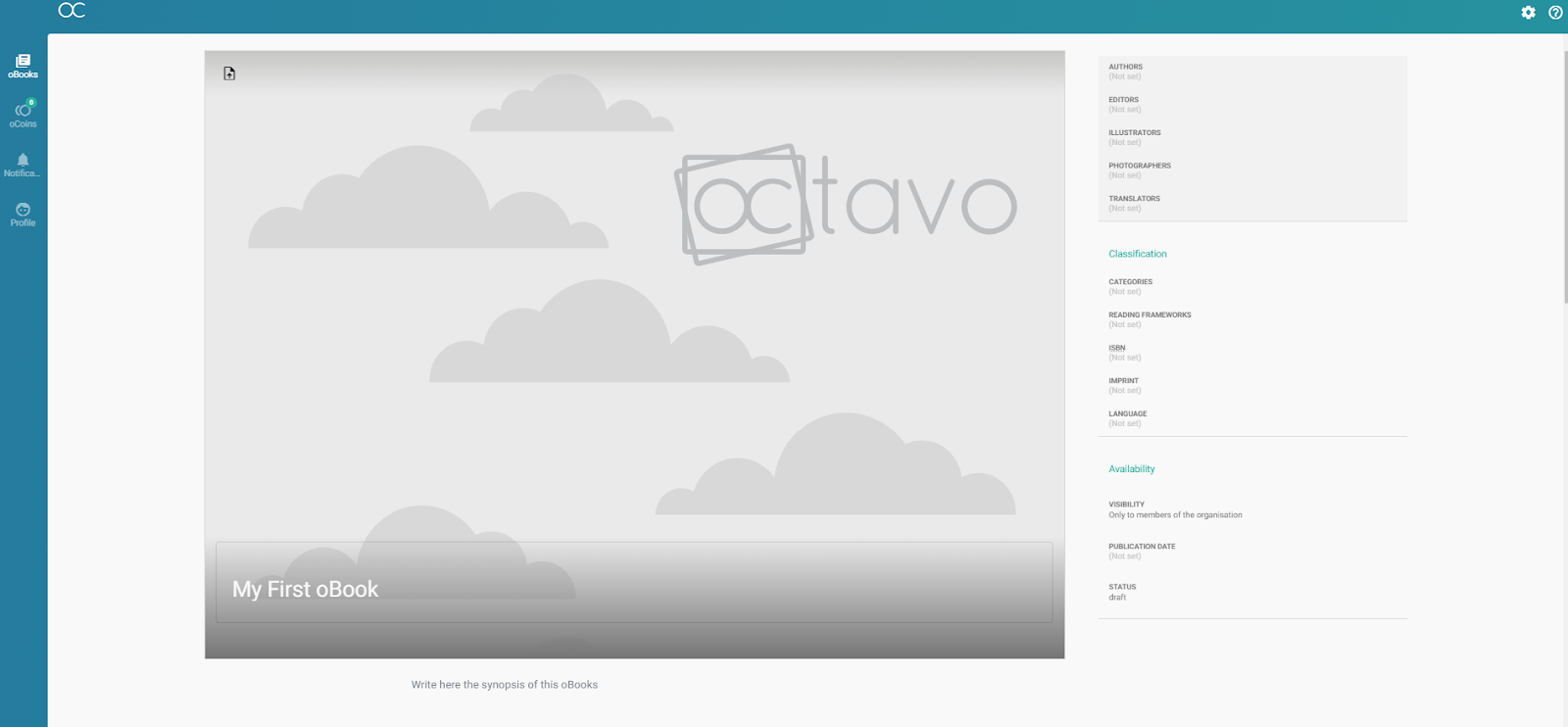Click the Classification section heading
Image resolution: width=1568 pixels, height=727 pixels.
(1138, 254)
